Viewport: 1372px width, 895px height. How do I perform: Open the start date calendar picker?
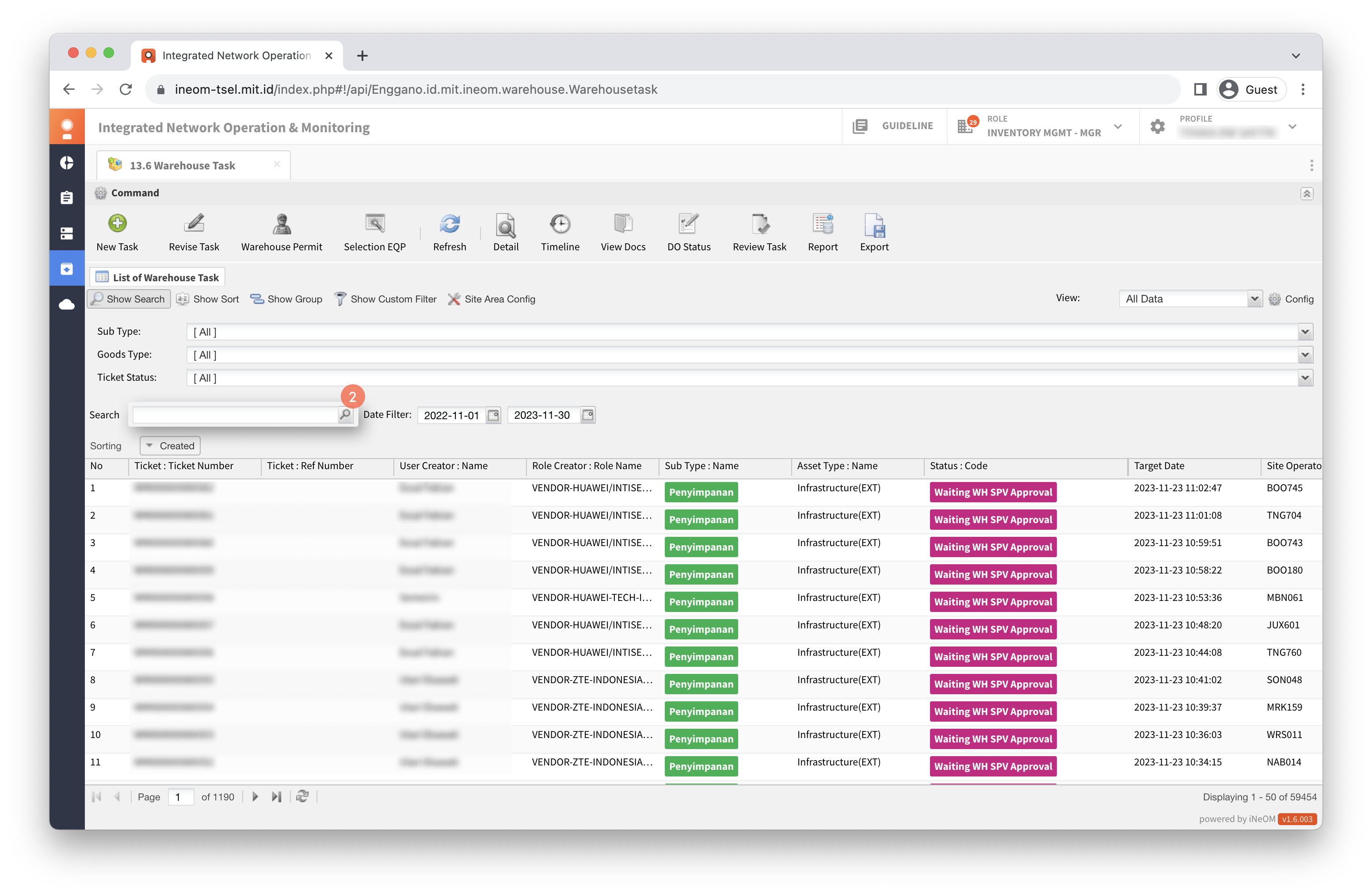[x=493, y=415]
